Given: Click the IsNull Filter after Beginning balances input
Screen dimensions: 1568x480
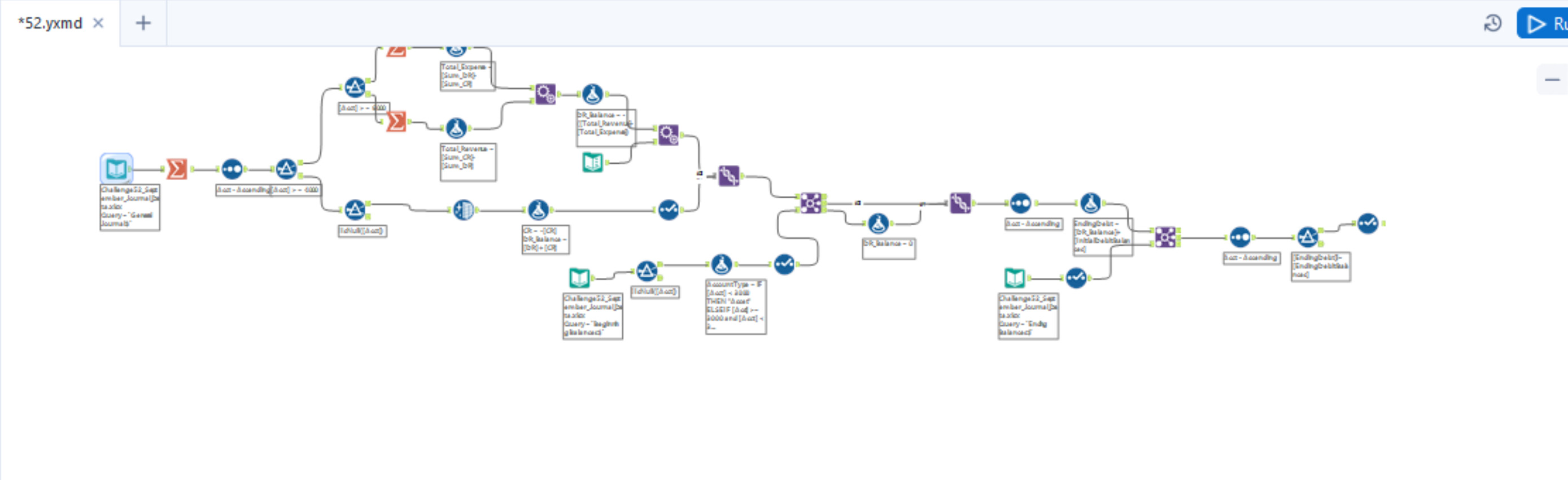Looking at the screenshot, I should (647, 270).
